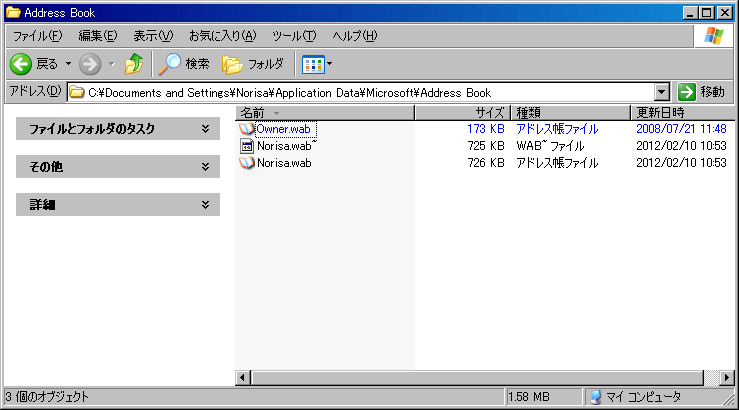Click the Norisa.wab address book icon
The width and height of the screenshot is (739, 410).
[246, 163]
